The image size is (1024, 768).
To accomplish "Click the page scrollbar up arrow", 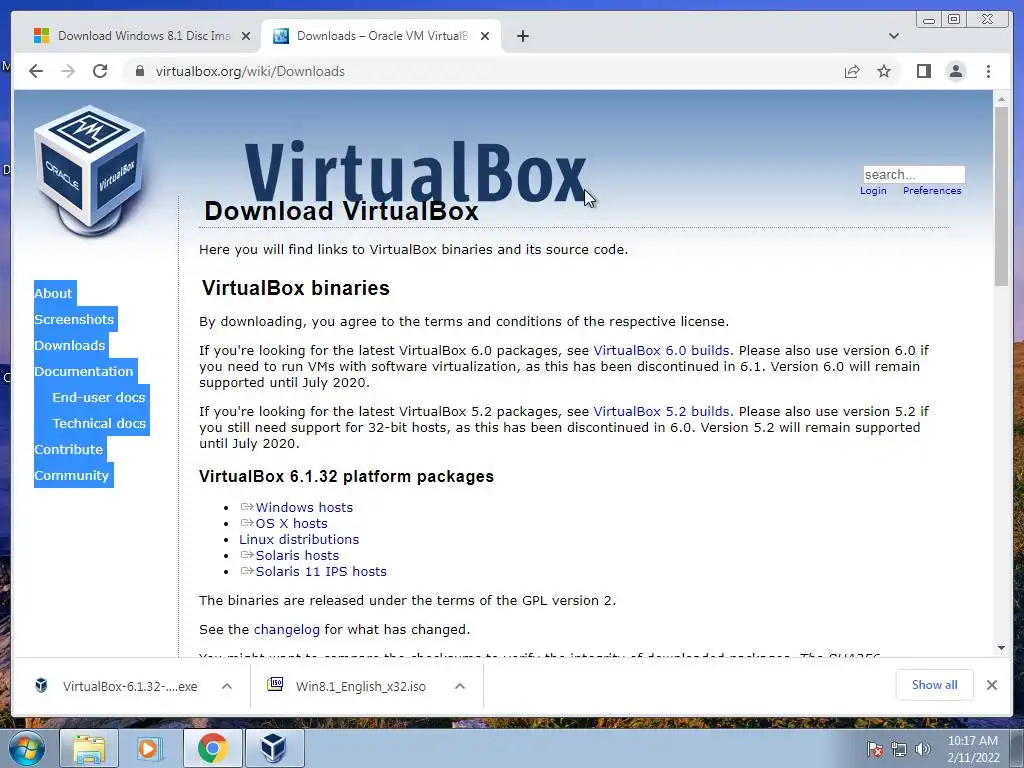I will click(x=1001, y=99).
